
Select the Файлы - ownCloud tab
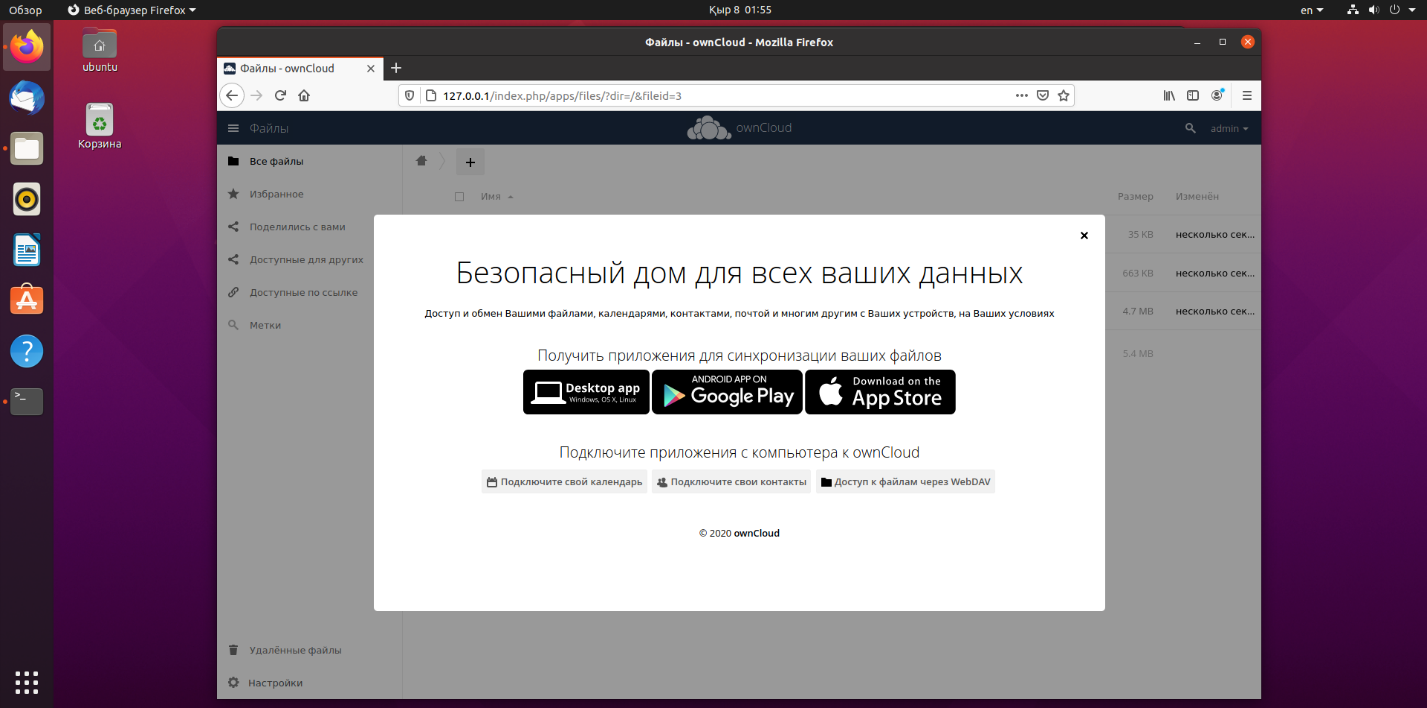point(300,68)
